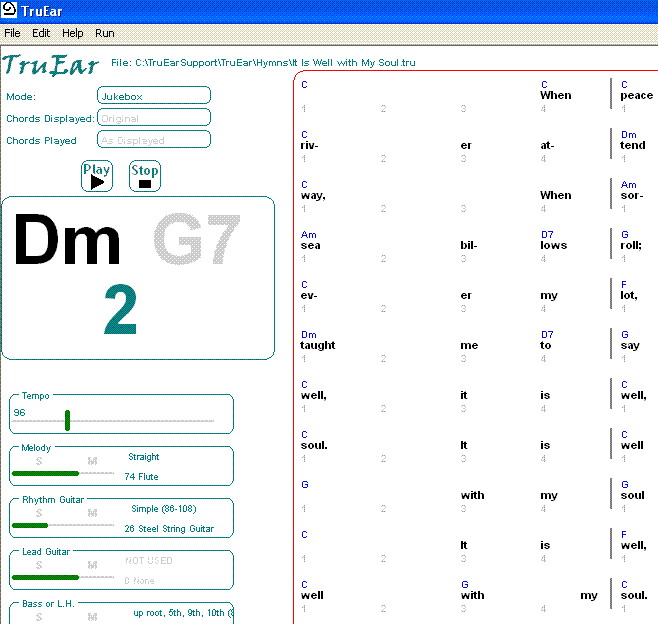
Task: Click the file path It Is Well with My Soul.tru
Action: [x=263, y=63]
